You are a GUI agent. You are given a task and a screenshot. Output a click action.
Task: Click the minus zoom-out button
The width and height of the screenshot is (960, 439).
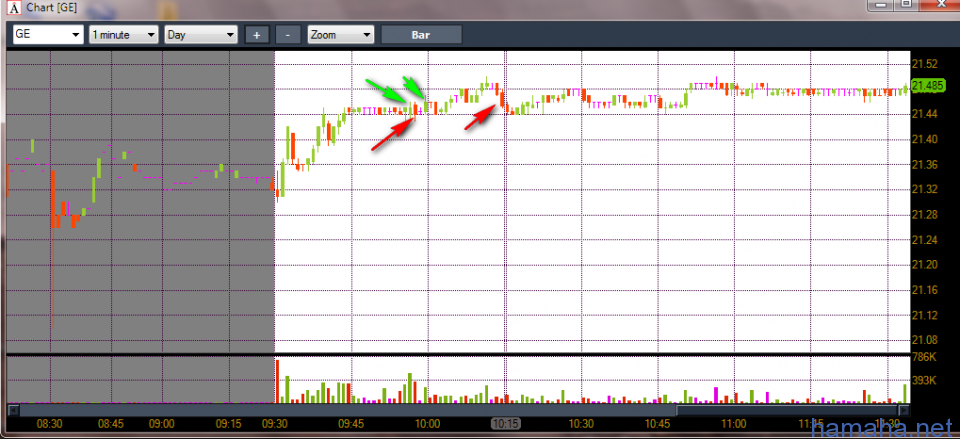pos(288,35)
